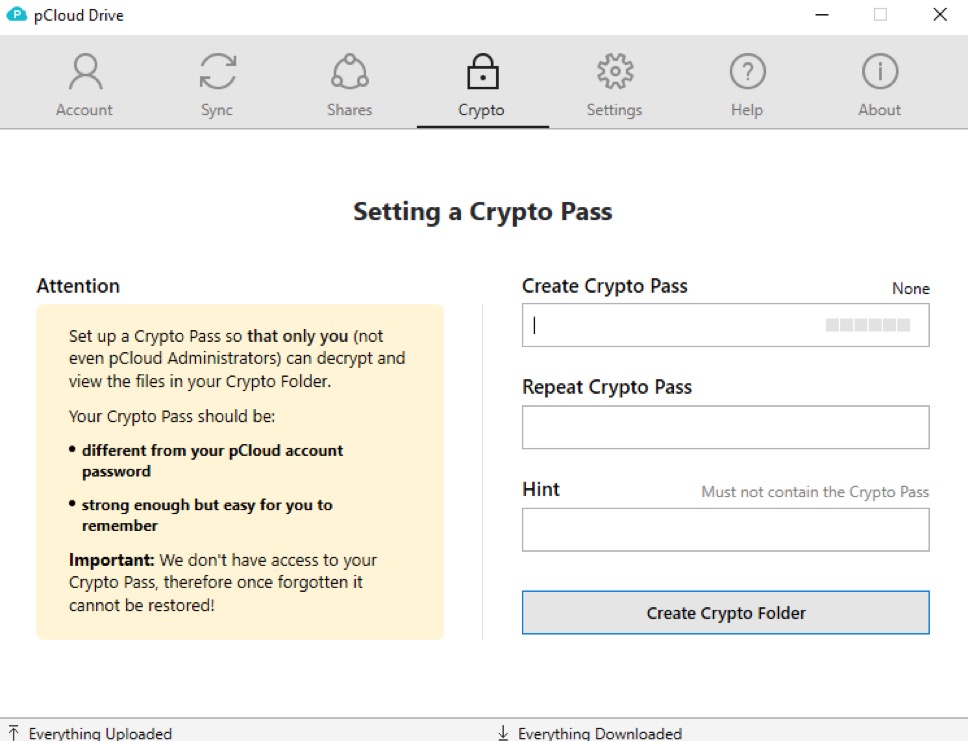Viewport: 968px width, 741px height.
Task: Open the Sync section icon
Action: coord(217,72)
